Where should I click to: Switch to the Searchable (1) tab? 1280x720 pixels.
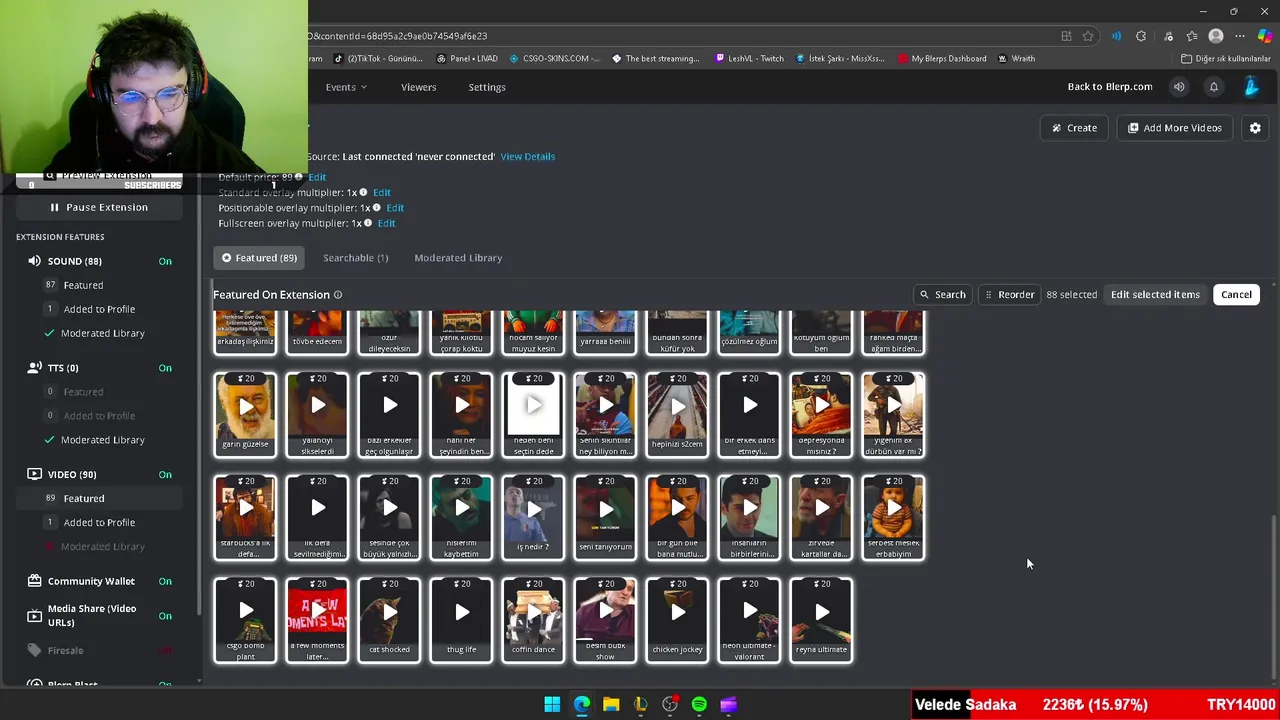(x=355, y=258)
